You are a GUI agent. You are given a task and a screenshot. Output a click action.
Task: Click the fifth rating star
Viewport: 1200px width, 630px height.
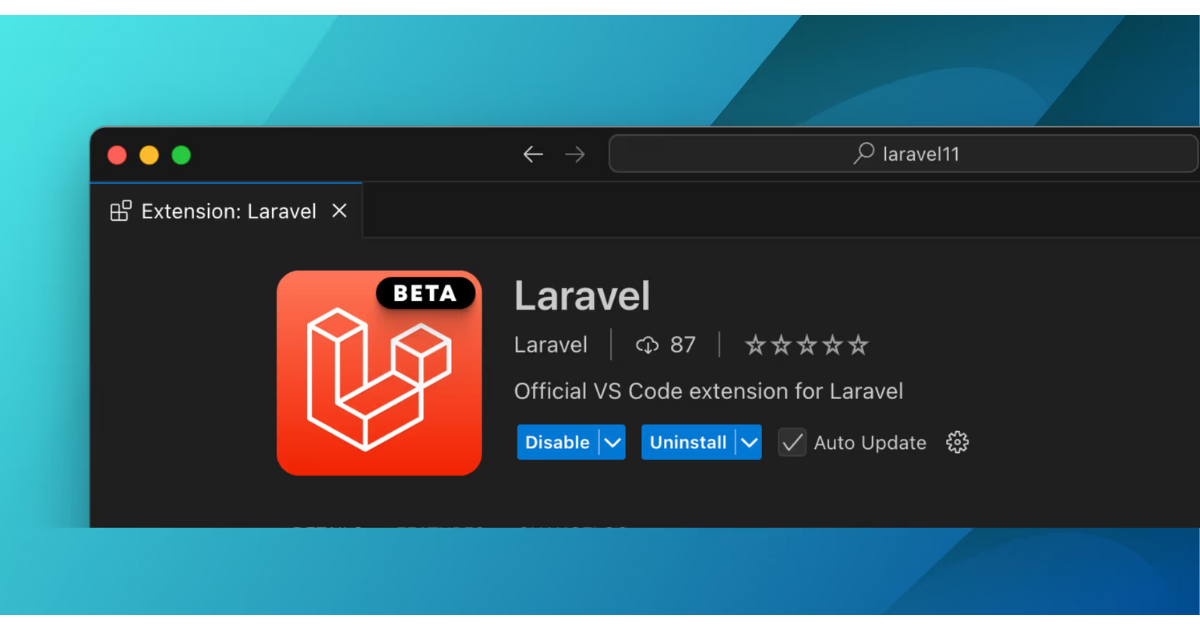pyautogui.click(x=859, y=344)
